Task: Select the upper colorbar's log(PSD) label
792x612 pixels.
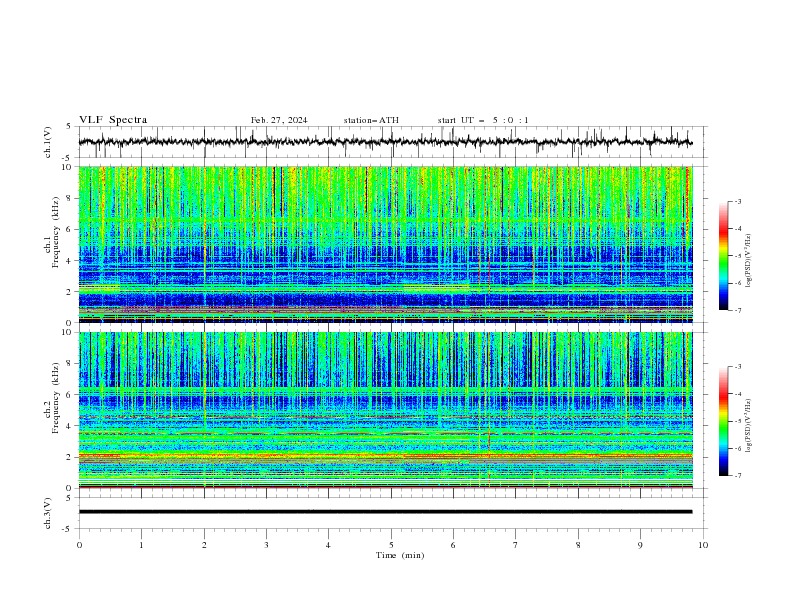Action: [x=749, y=261]
